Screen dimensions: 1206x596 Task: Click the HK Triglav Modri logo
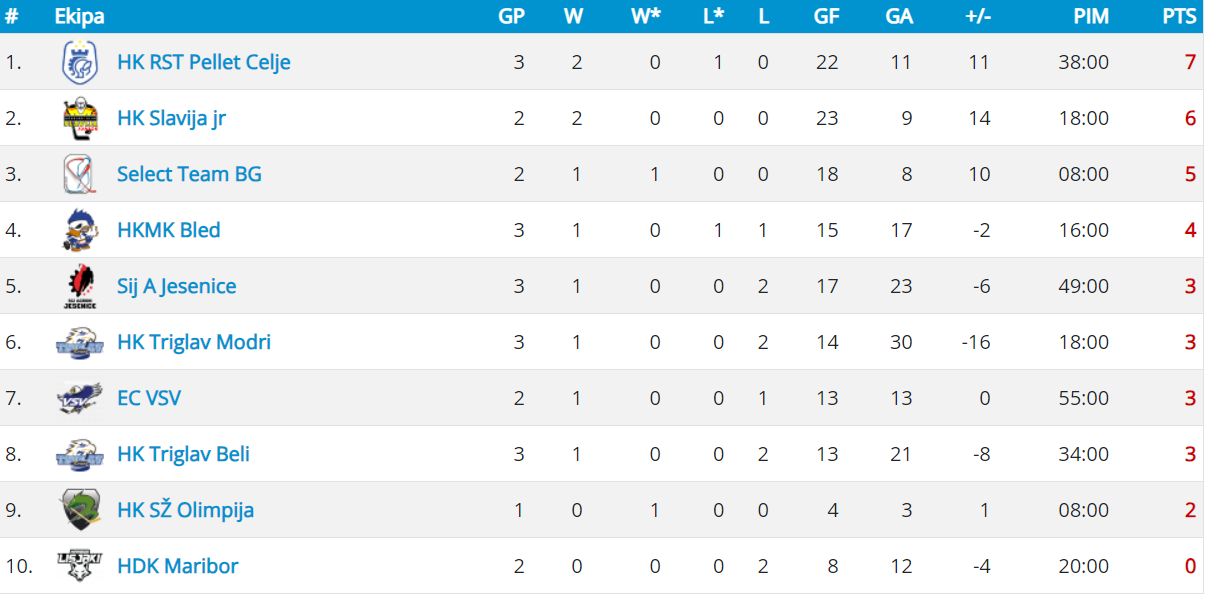80,342
